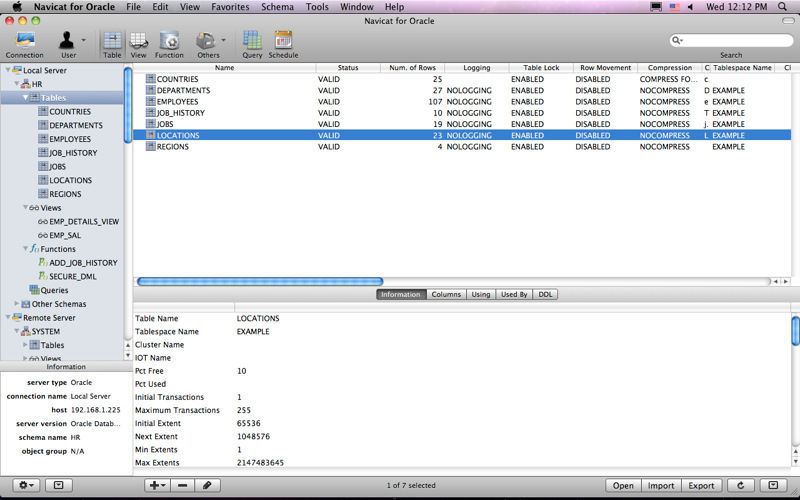Image resolution: width=800 pixels, height=500 pixels.
Task: Select the View toolbar icon
Action: [x=138, y=41]
